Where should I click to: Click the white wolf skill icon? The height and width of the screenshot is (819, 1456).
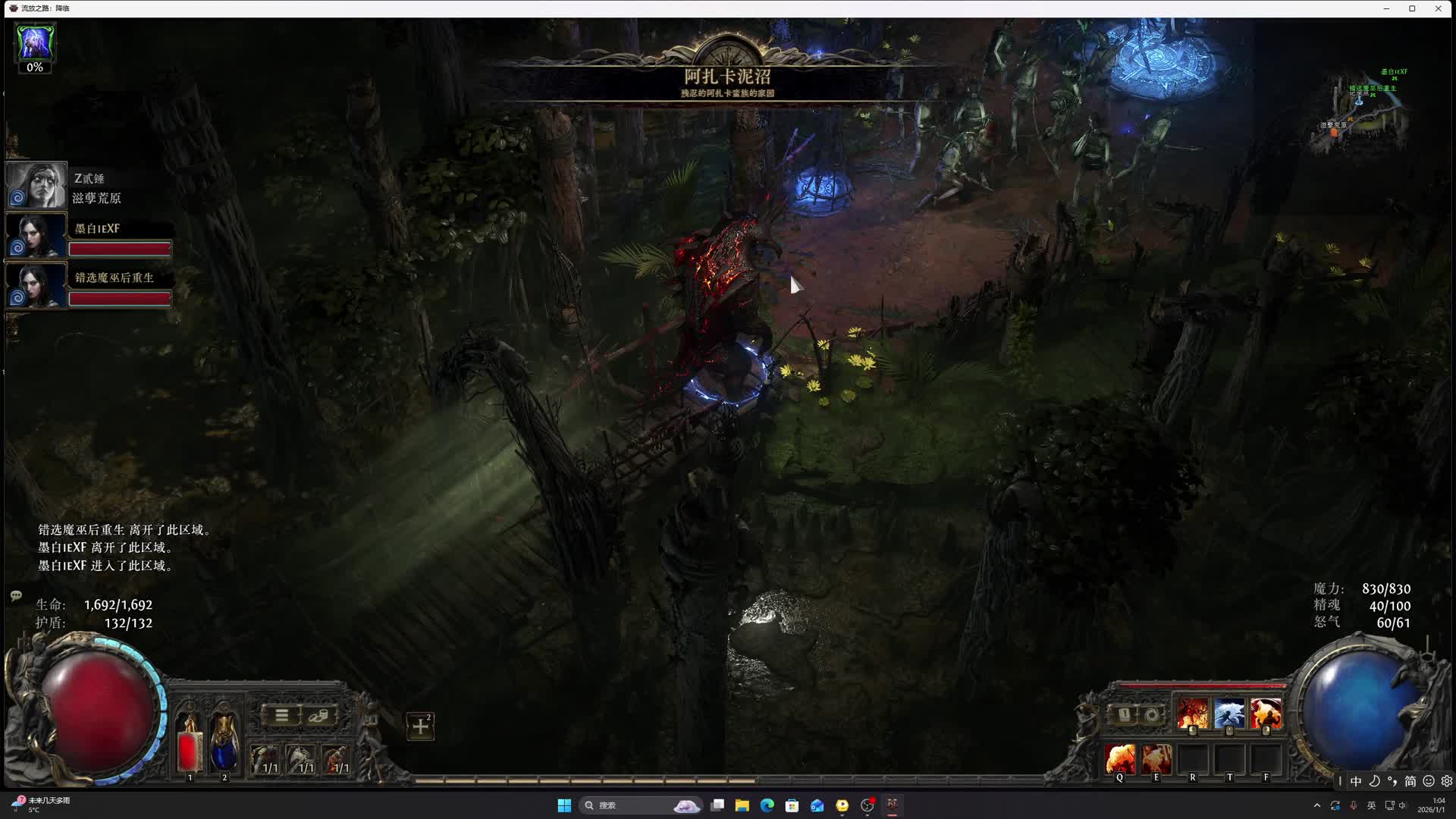point(1228,714)
